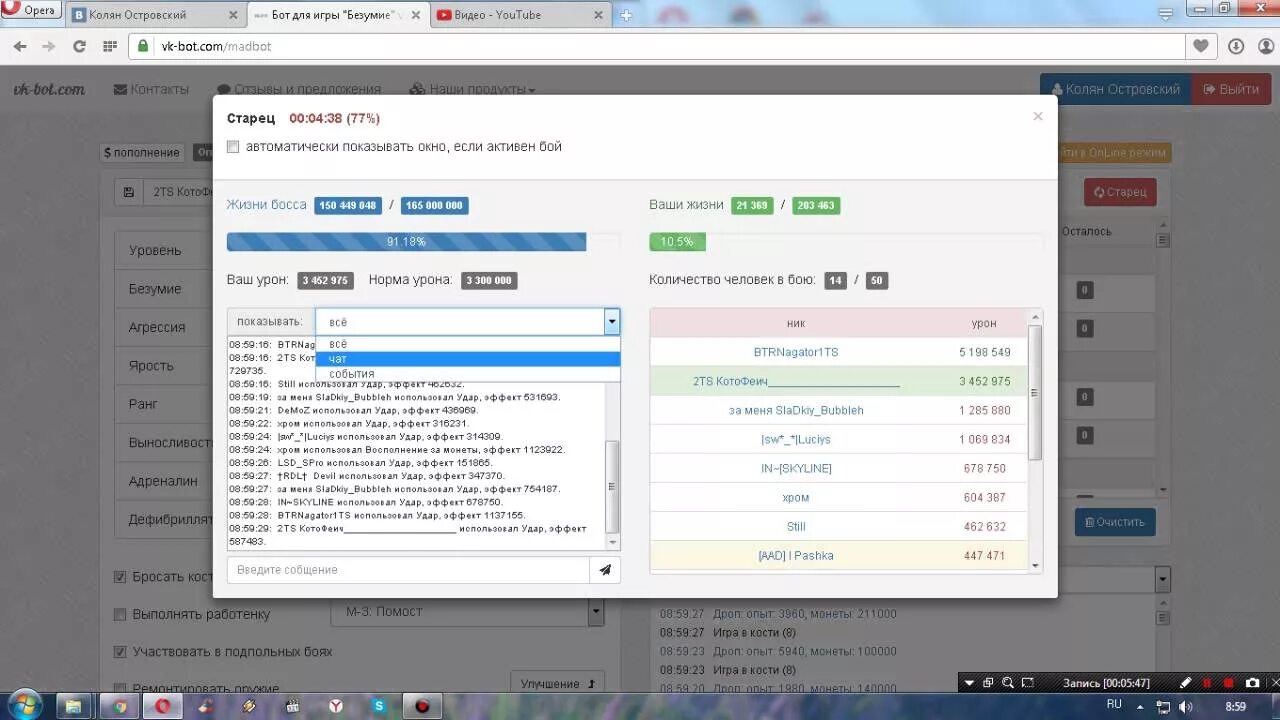
Task: Switch to Колян Островский browser tab
Action: (x=155, y=15)
